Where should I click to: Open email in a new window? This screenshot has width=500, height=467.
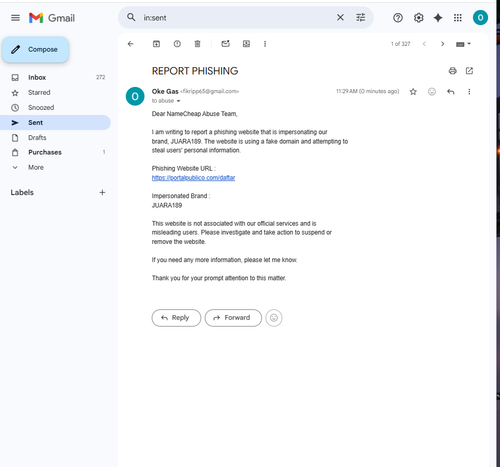click(x=469, y=71)
